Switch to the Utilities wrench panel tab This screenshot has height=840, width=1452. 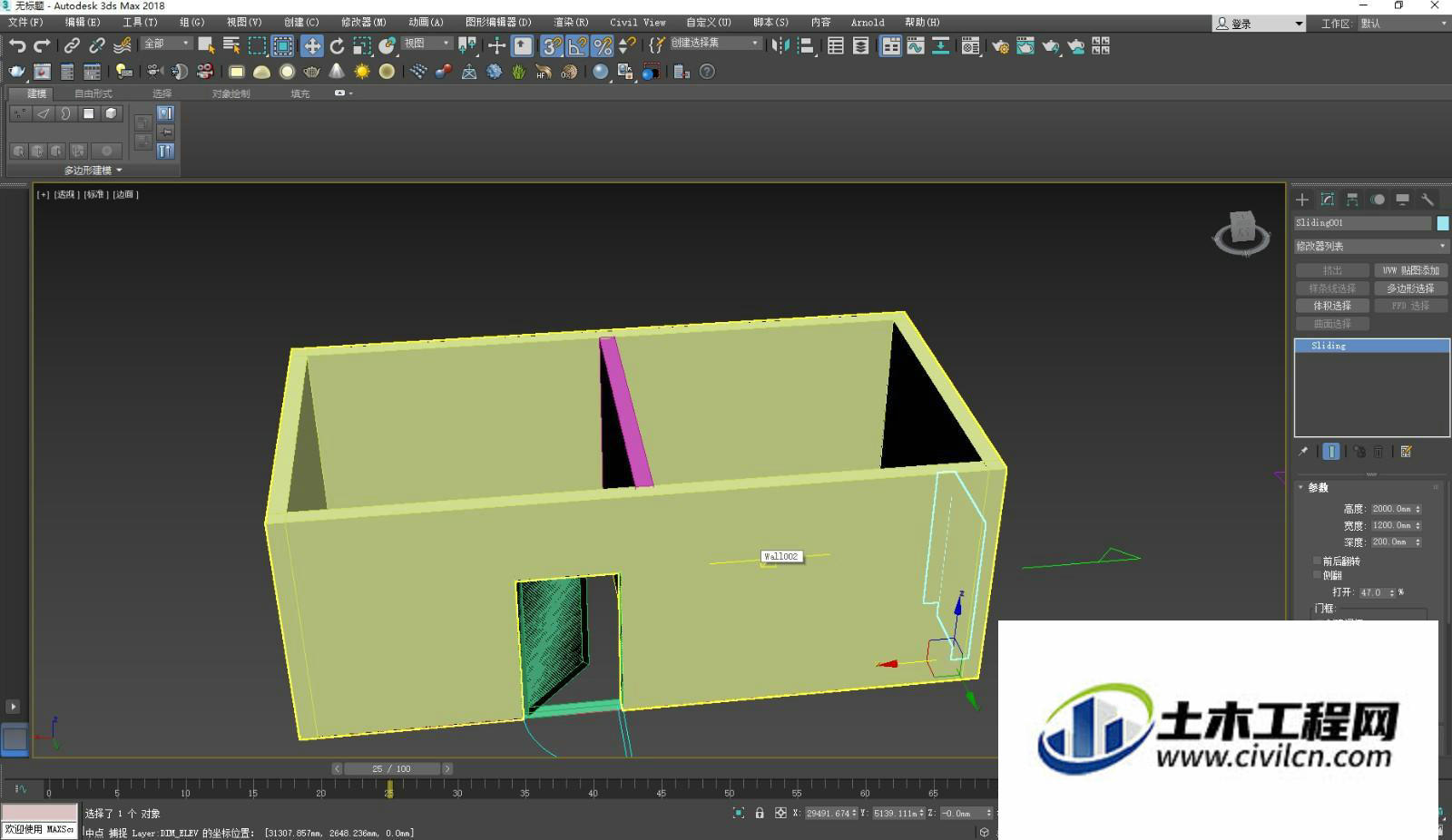tap(1427, 200)
